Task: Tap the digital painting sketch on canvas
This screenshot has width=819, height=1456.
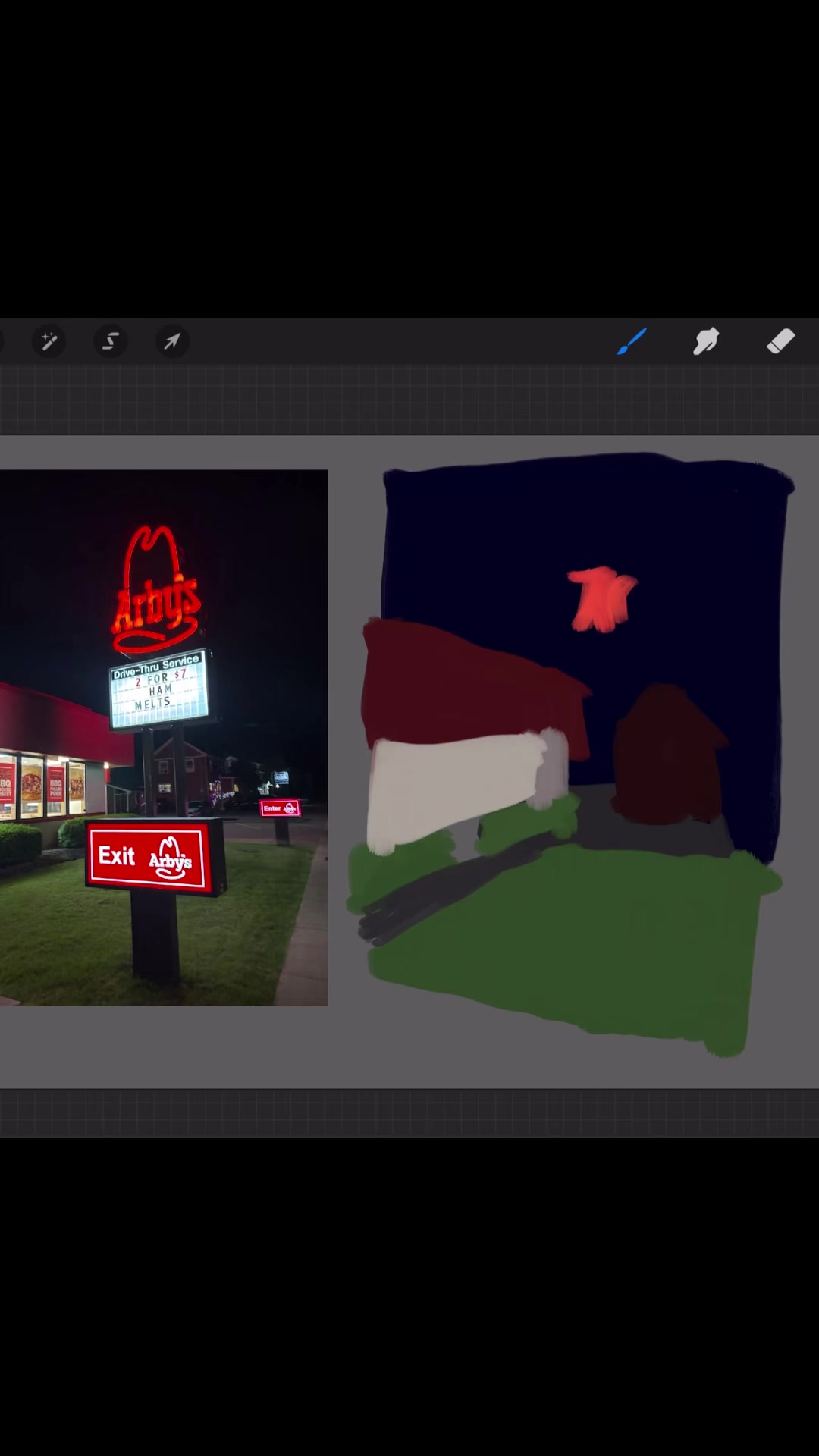Action: [570, 754]
